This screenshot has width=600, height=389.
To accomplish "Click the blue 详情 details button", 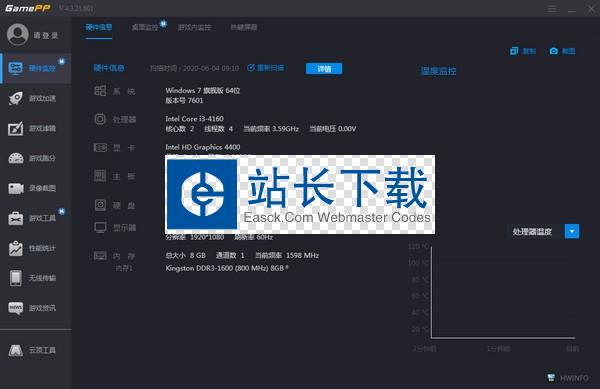I will pyautogui.click(x=324, y=68).
